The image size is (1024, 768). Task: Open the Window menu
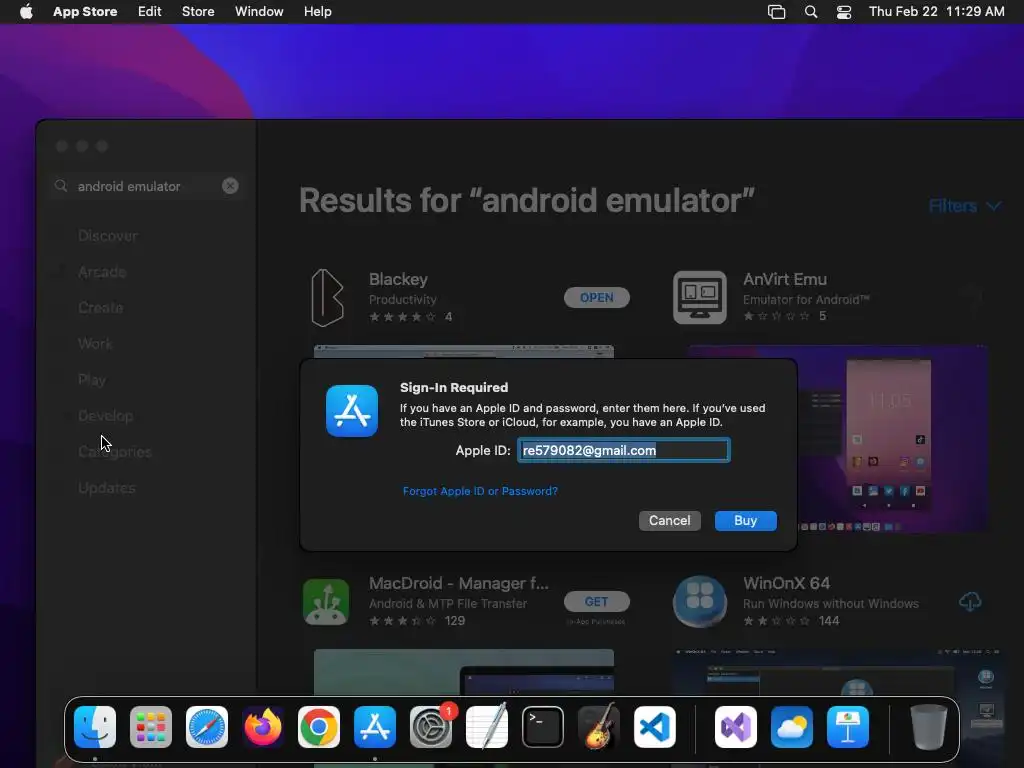259,12
